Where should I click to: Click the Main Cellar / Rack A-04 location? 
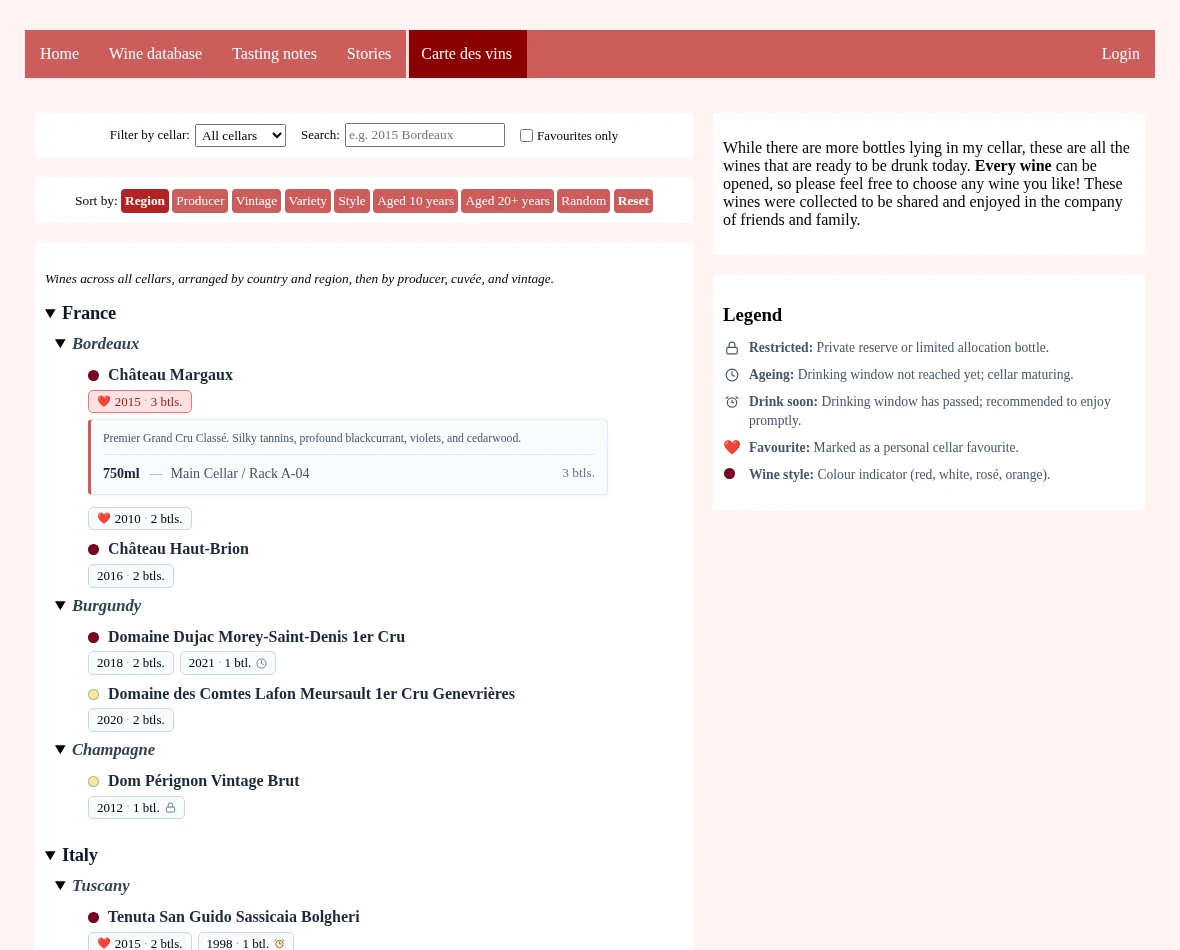tap(240, 473)
